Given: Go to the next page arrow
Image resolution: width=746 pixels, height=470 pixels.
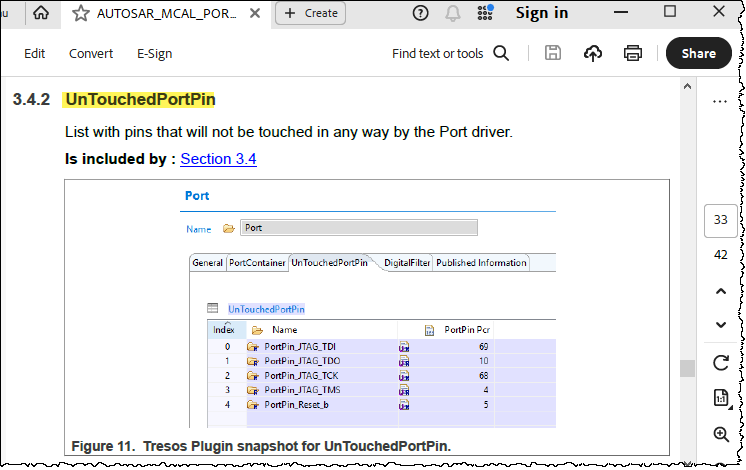Looking at the screenshot, I should click(720, 324).
